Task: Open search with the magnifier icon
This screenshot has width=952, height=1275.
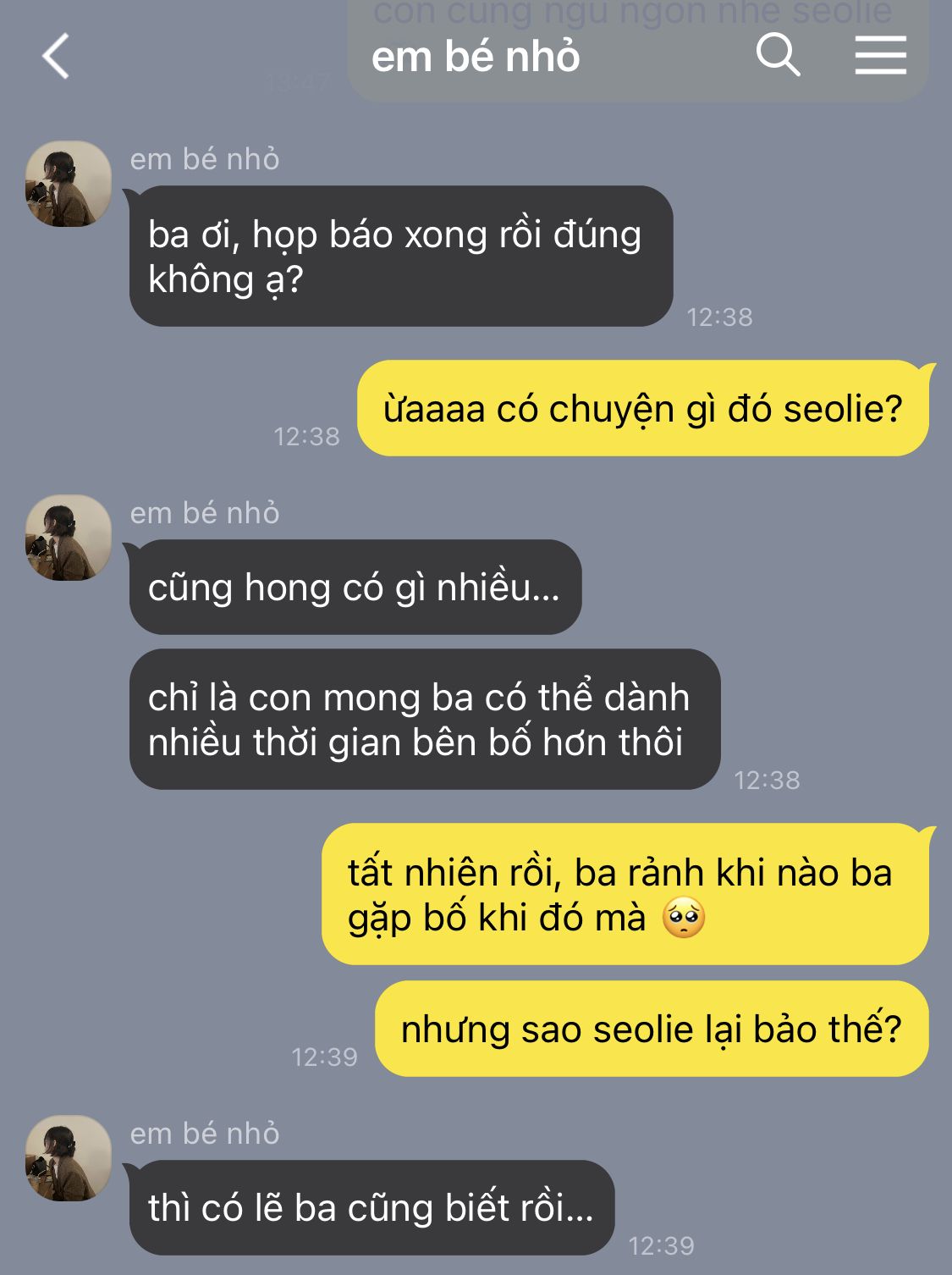Action: pos(778,56)
